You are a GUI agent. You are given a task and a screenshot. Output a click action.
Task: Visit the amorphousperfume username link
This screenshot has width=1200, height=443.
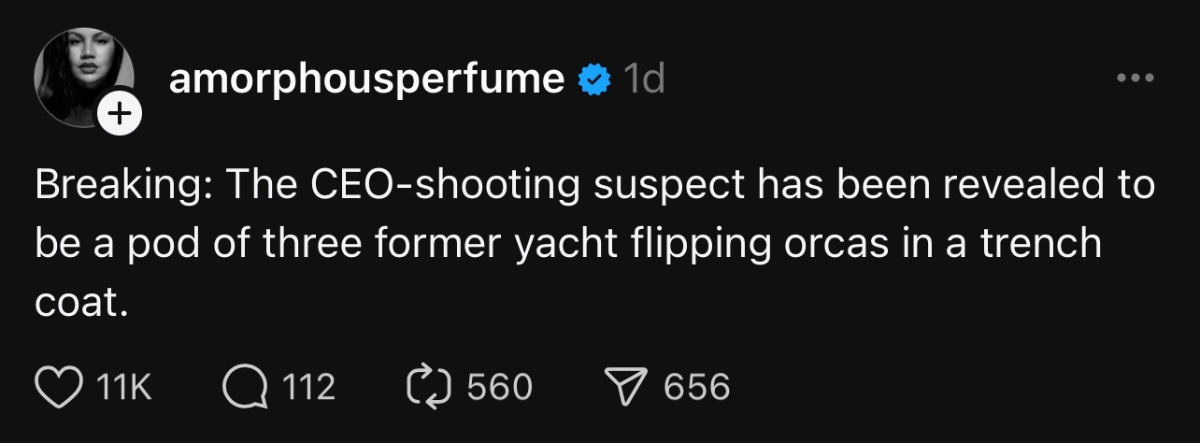pos(366,79)
